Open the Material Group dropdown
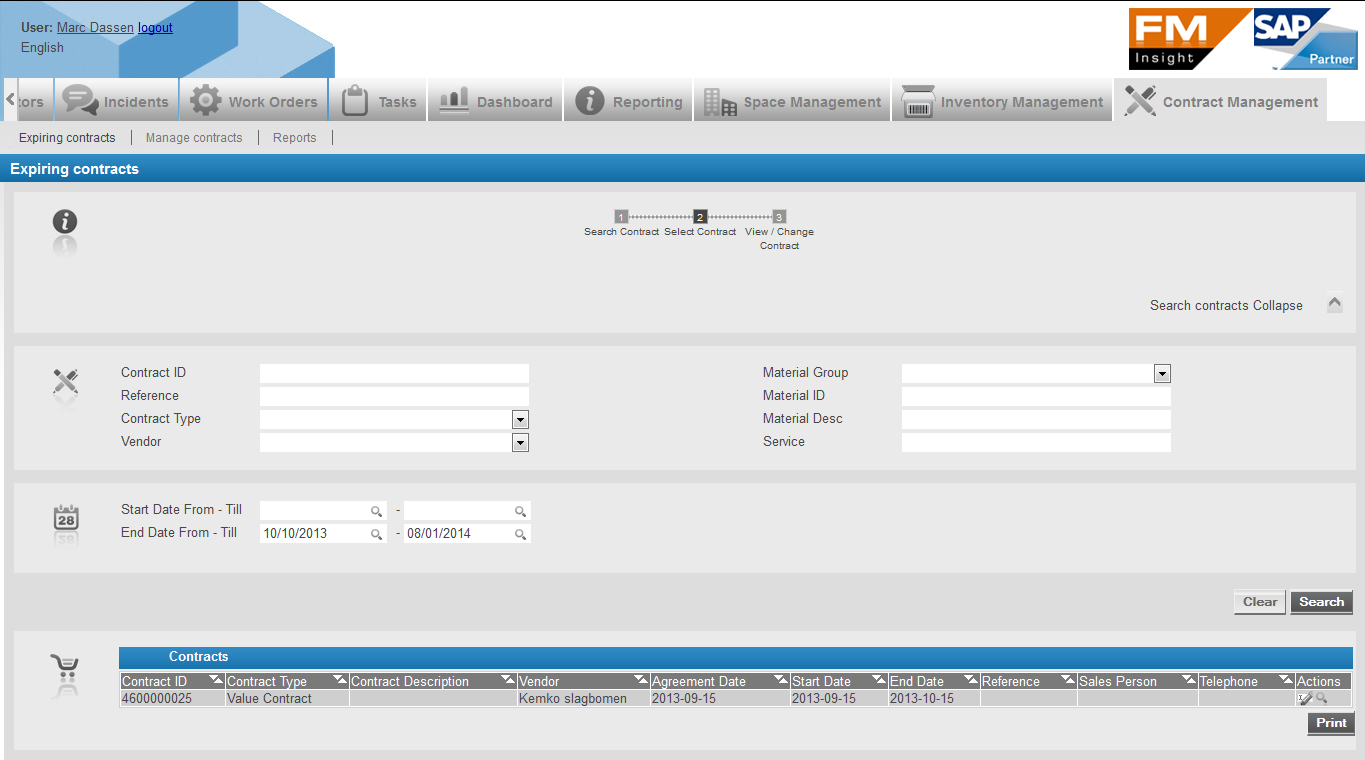This screenshot has height=760, width=1365. click(1162, 374)
